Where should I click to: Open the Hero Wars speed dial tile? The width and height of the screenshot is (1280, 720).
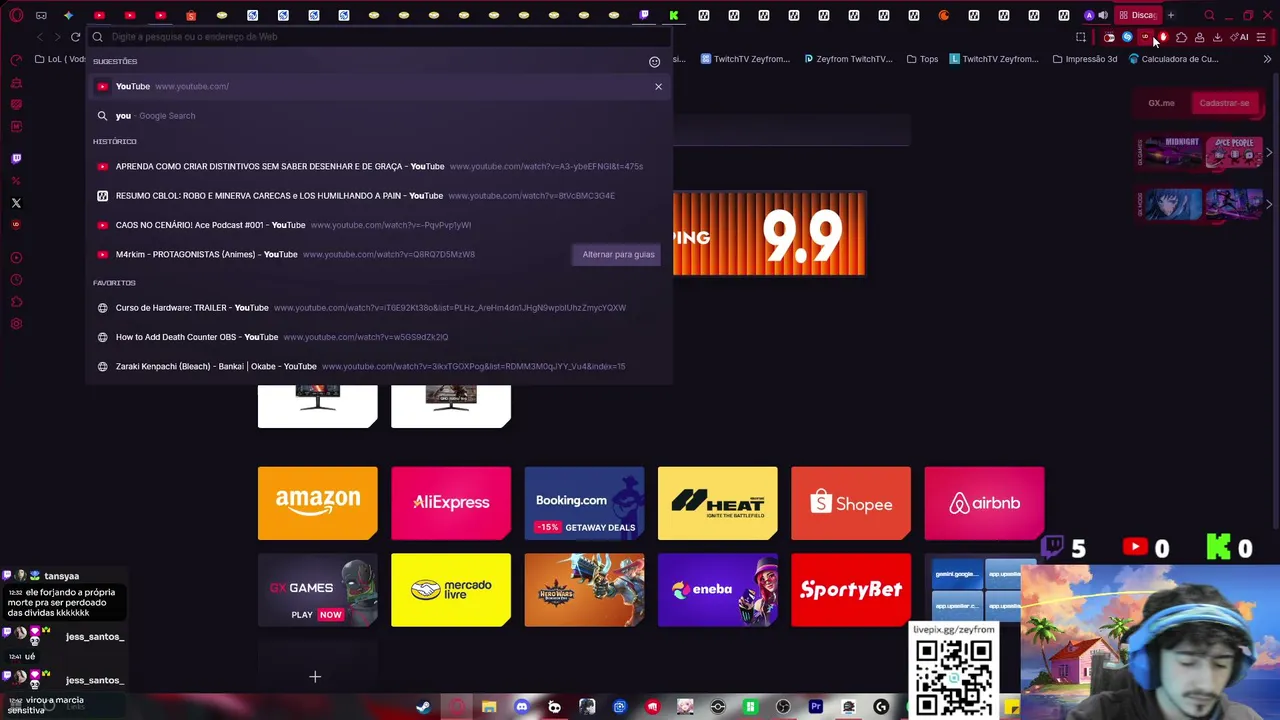(x=584, y=590)
